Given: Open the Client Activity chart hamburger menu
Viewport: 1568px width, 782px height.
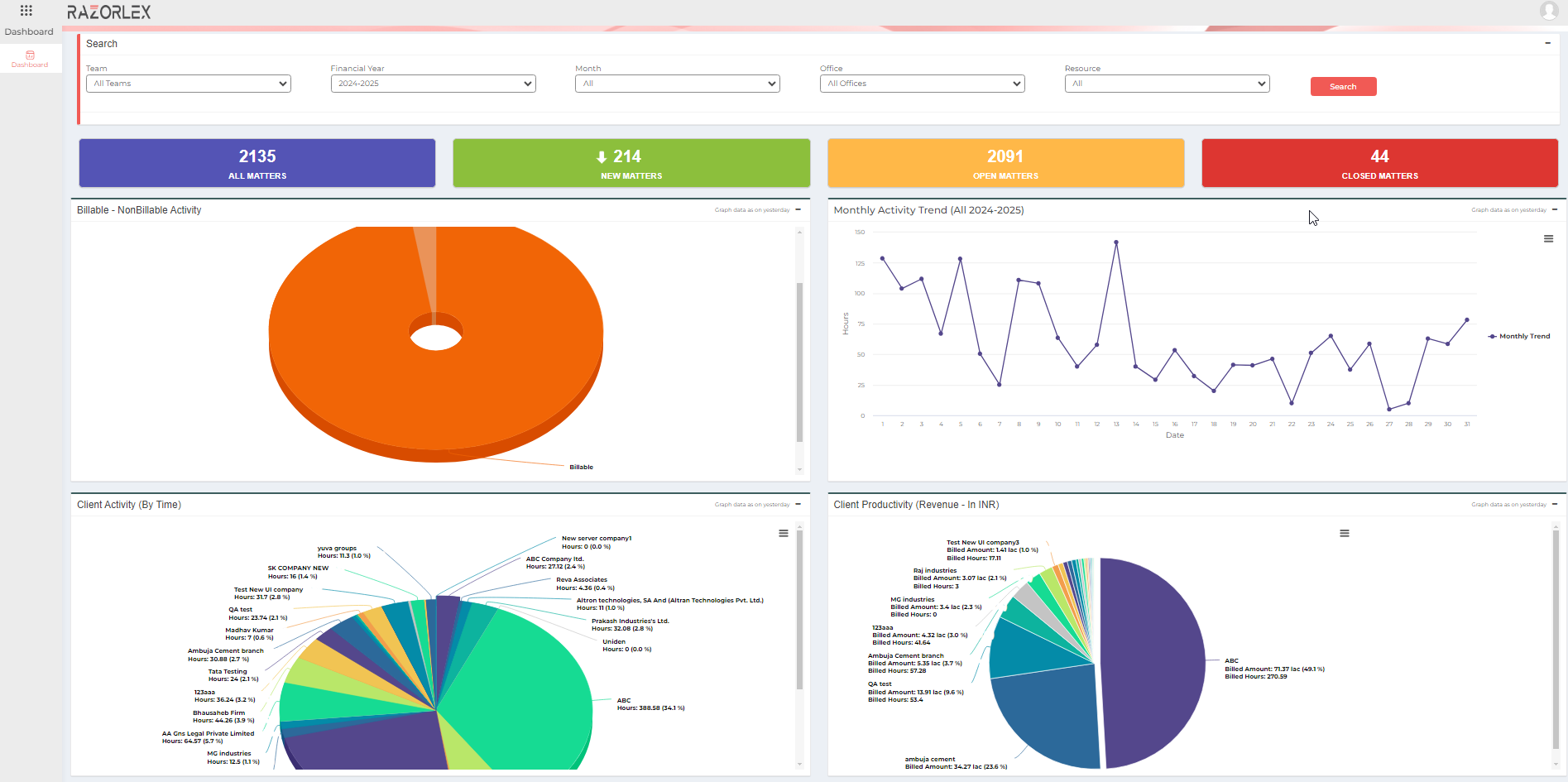Looking at the screenshot, I should 783,533.
